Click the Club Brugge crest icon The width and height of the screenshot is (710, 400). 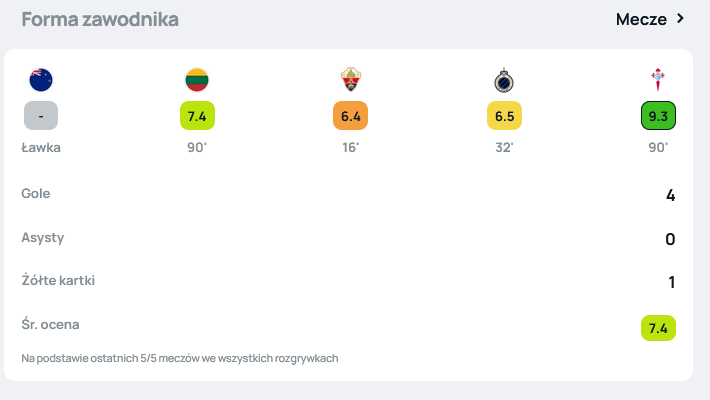coord(504,80)
